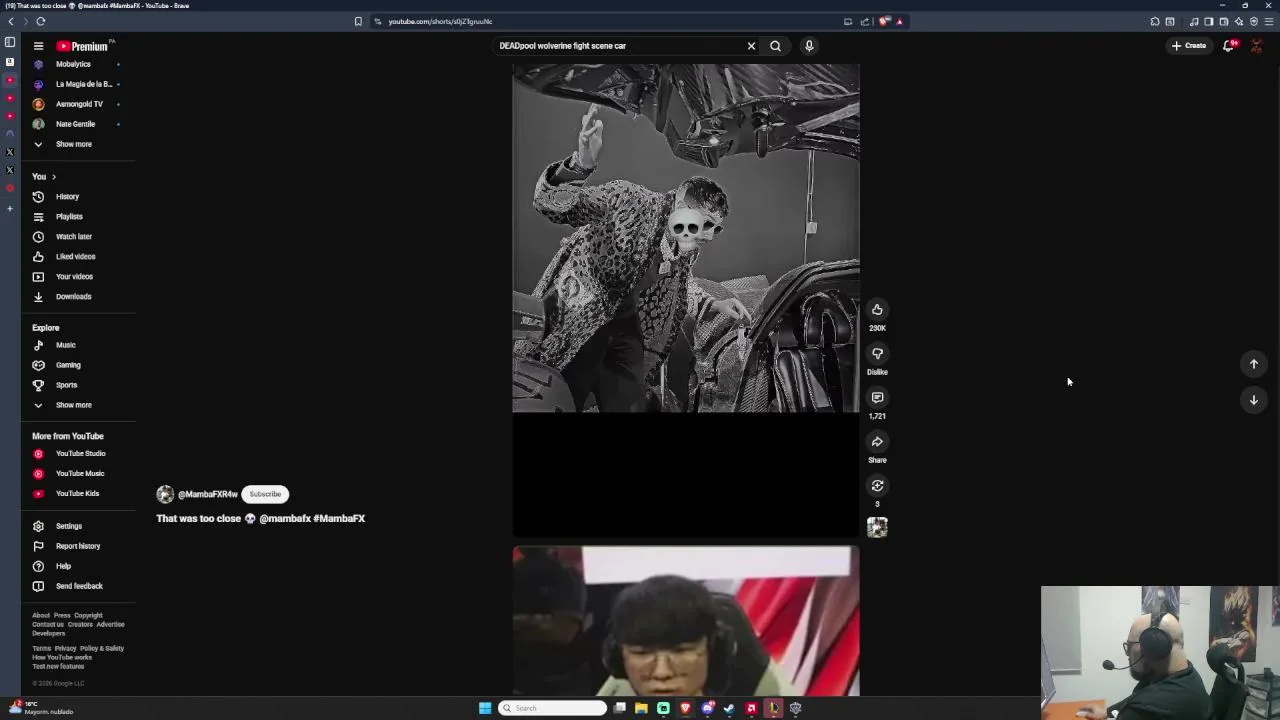The image size is (1280, 720).
Task: Open Brave Shields lion icon
Action: [x=884, y=21]
